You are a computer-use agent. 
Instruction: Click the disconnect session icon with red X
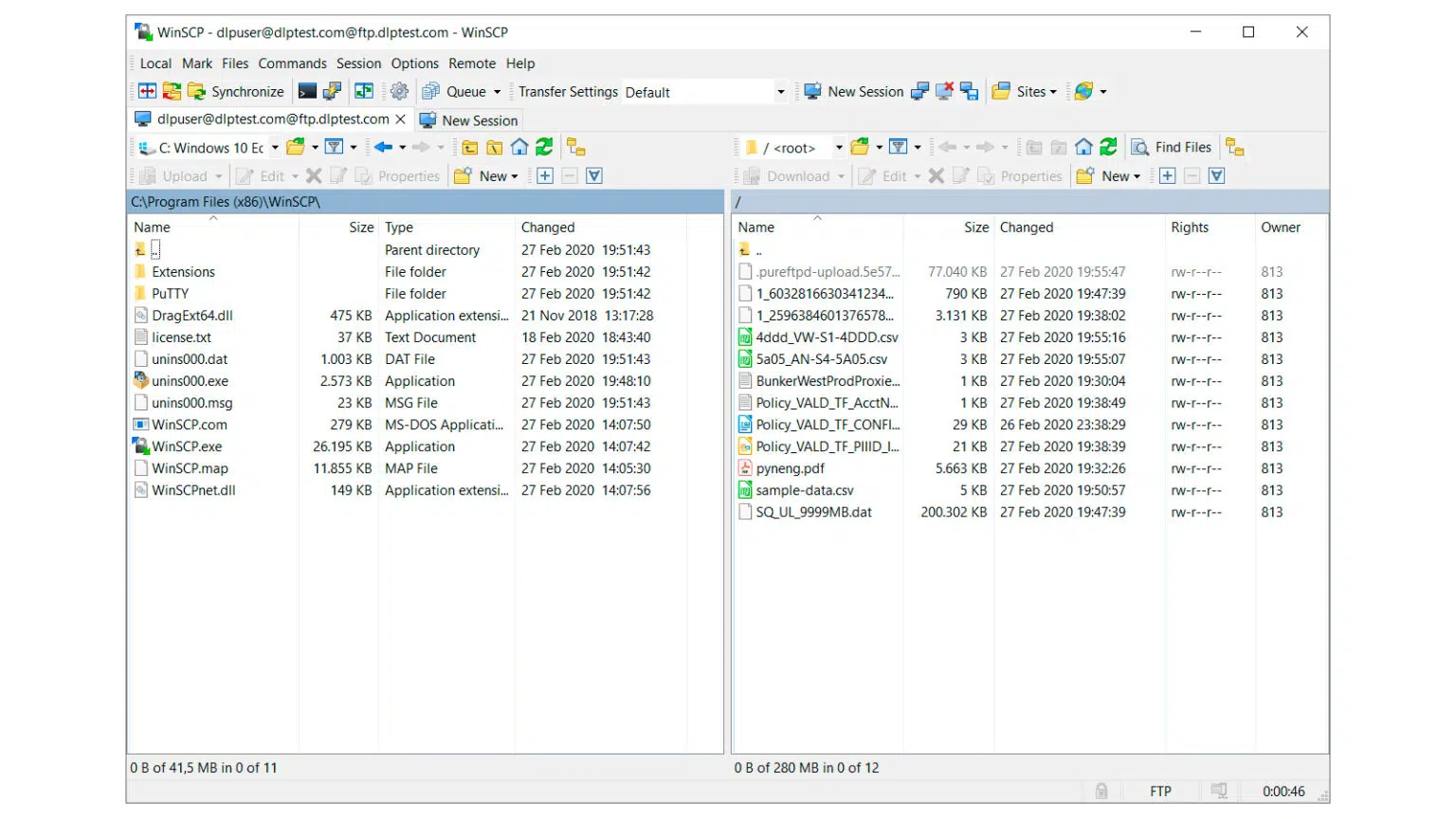(944, 92)
